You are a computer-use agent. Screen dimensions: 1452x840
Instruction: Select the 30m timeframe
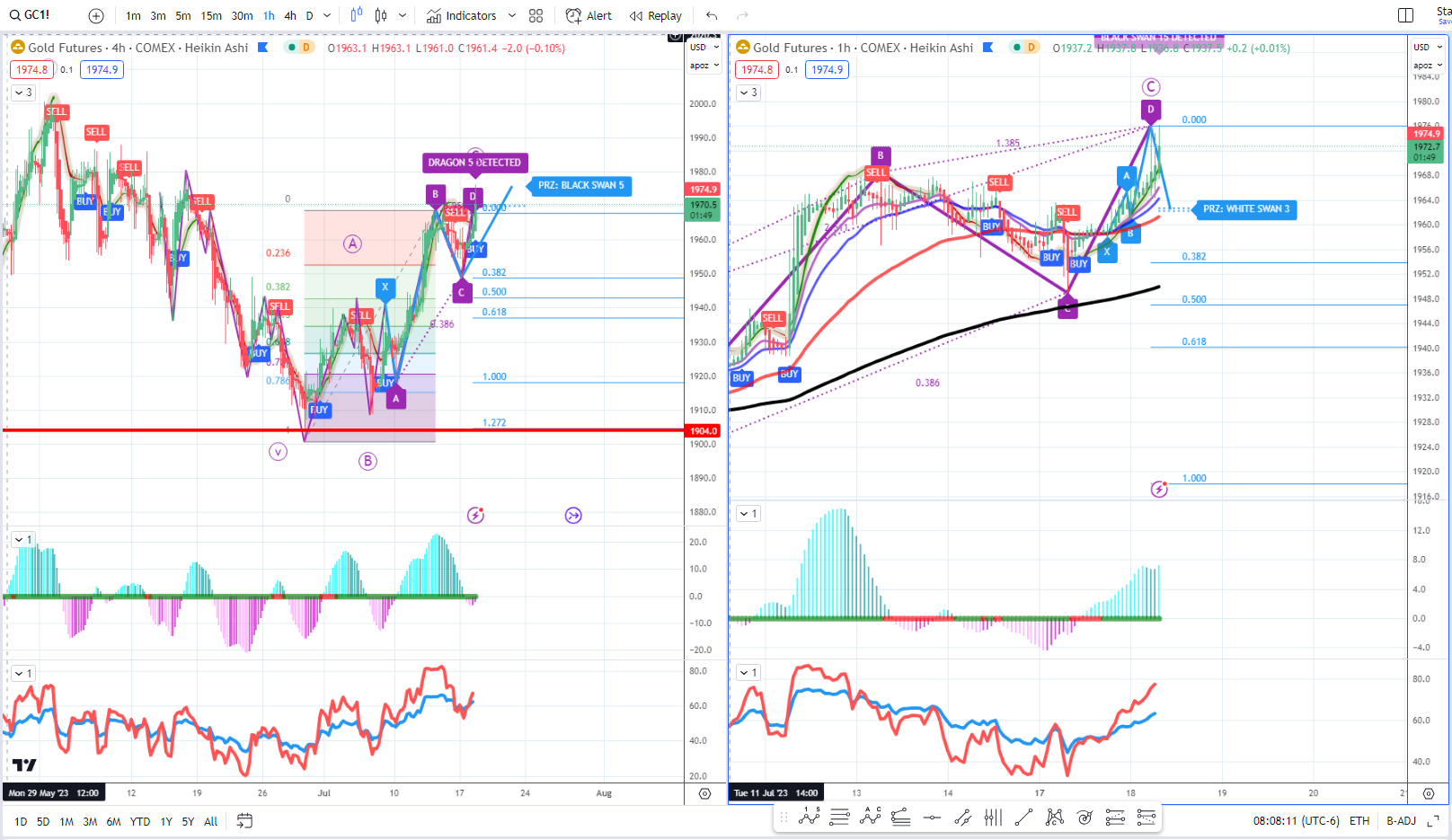[242, 15]
